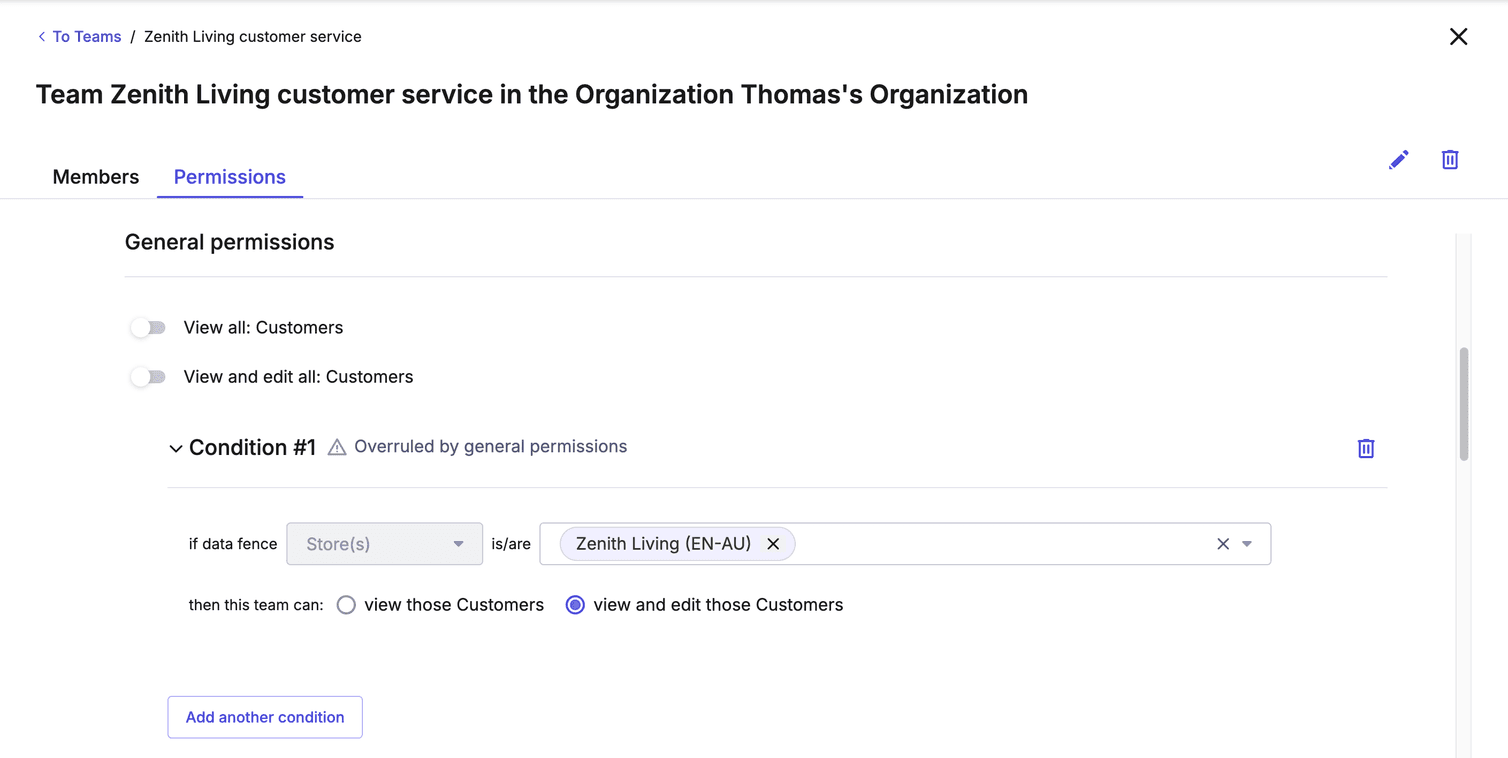Enable View and edit all: Customers
Screen dimensions: 1508x758
coord(148,377)
